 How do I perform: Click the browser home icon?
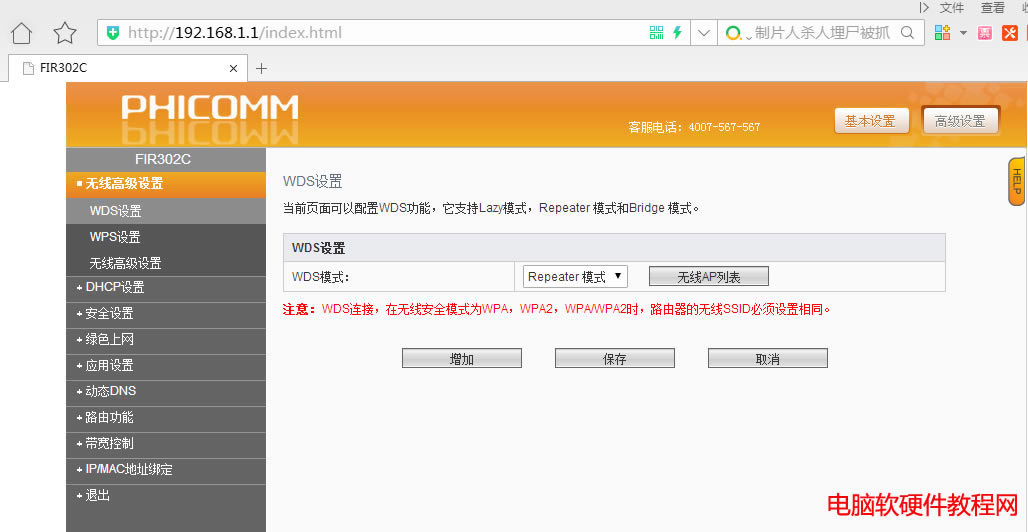[x=22, y=33]
